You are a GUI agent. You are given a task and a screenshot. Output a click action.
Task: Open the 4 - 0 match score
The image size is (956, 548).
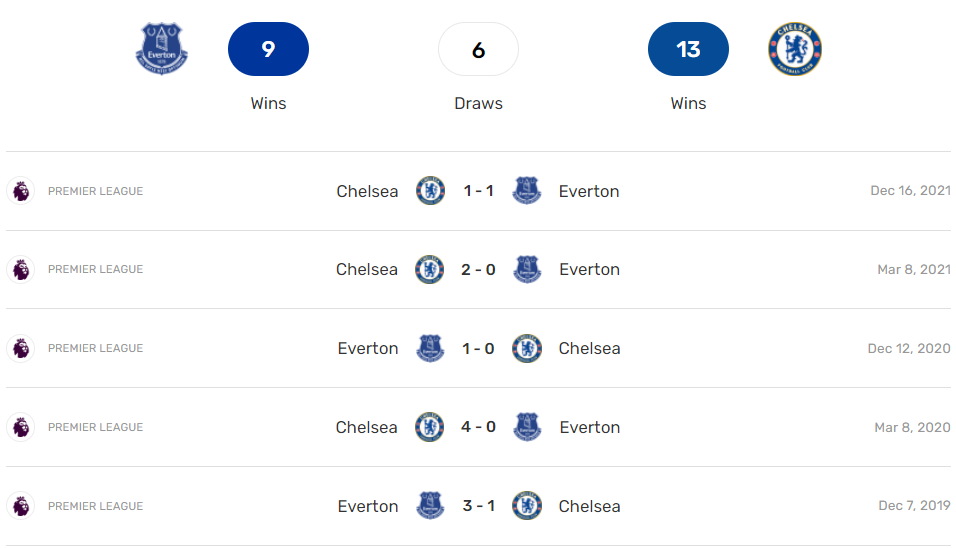[x=479, y=427]
